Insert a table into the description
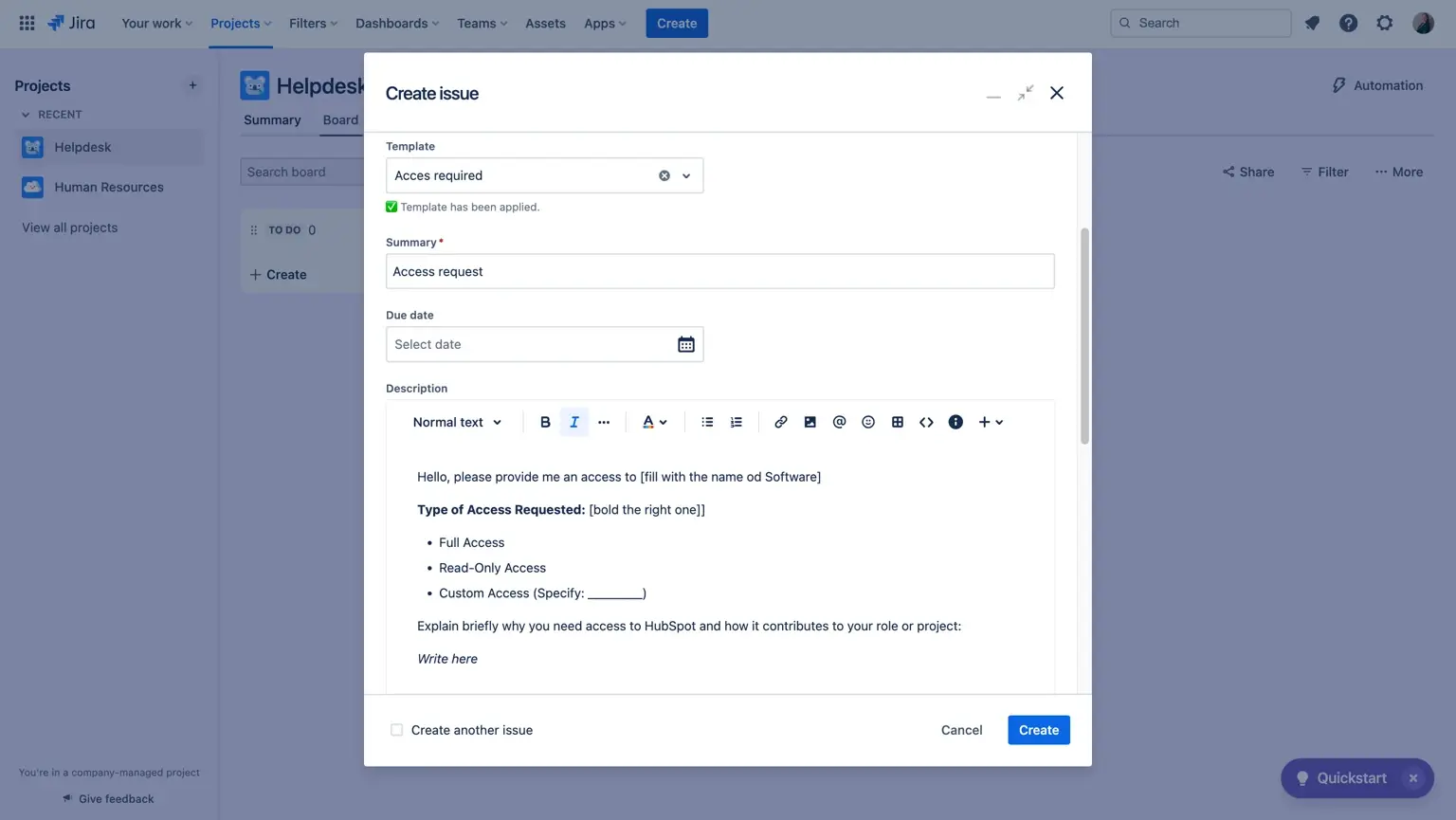Viewport: 1456px width, 820px height. click(897, 422)
